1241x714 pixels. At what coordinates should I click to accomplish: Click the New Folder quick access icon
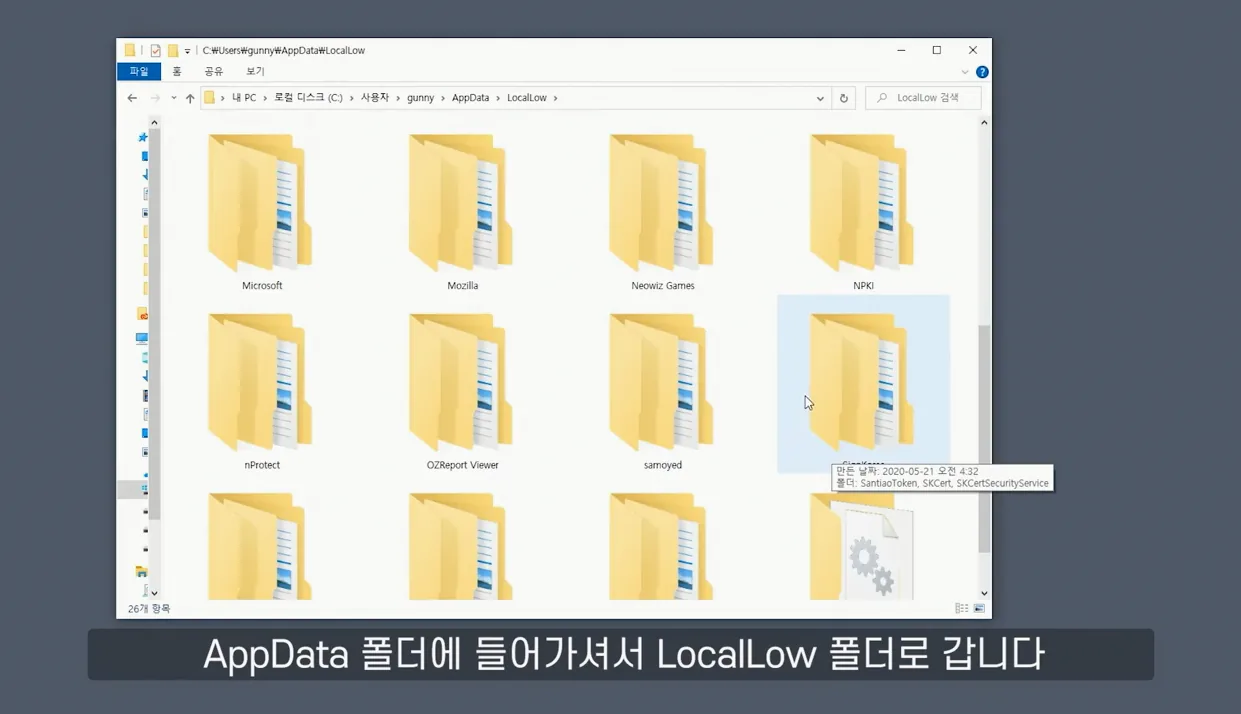pyautogui.click(x=172, y=50)
